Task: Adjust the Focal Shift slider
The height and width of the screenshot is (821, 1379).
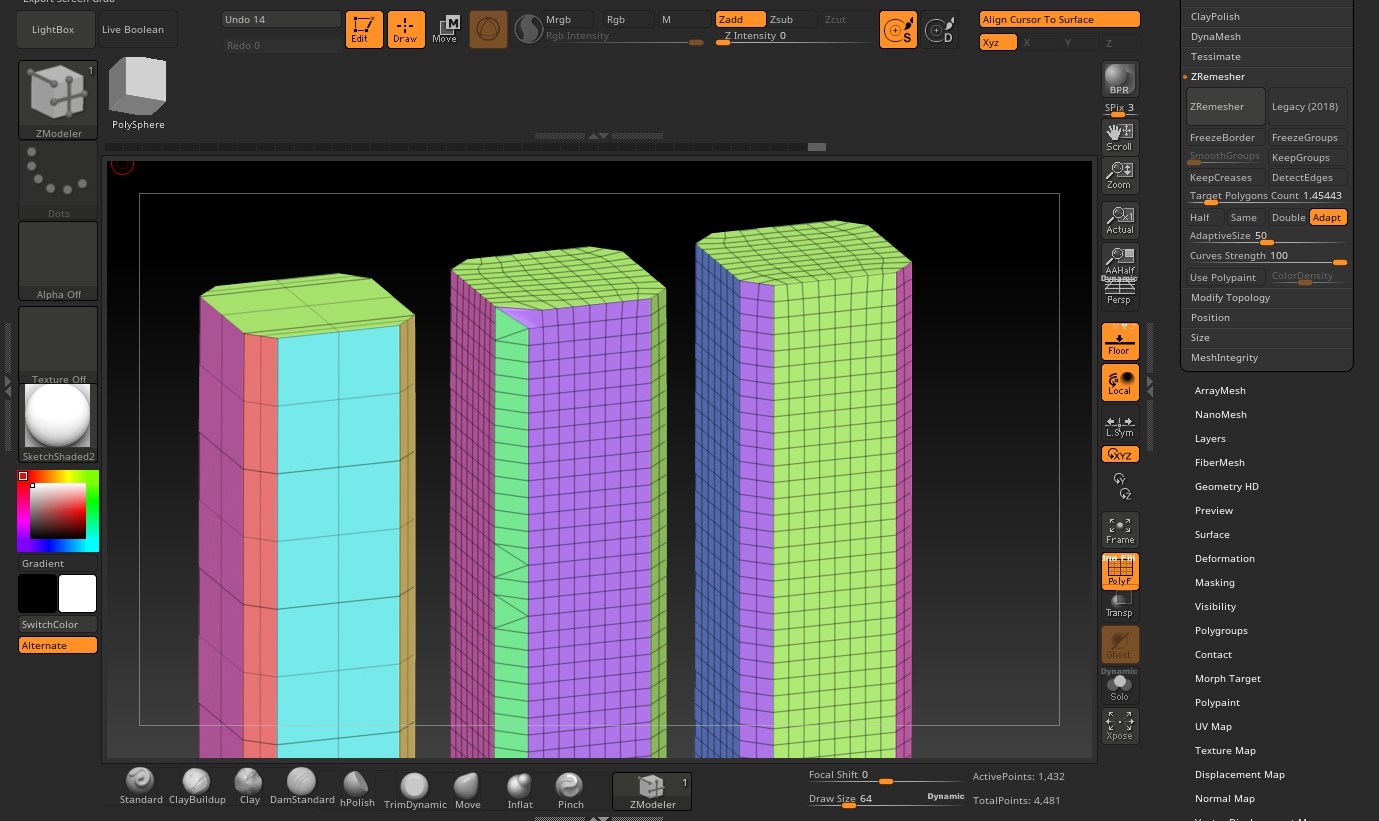Action: [x=887, y=776]
